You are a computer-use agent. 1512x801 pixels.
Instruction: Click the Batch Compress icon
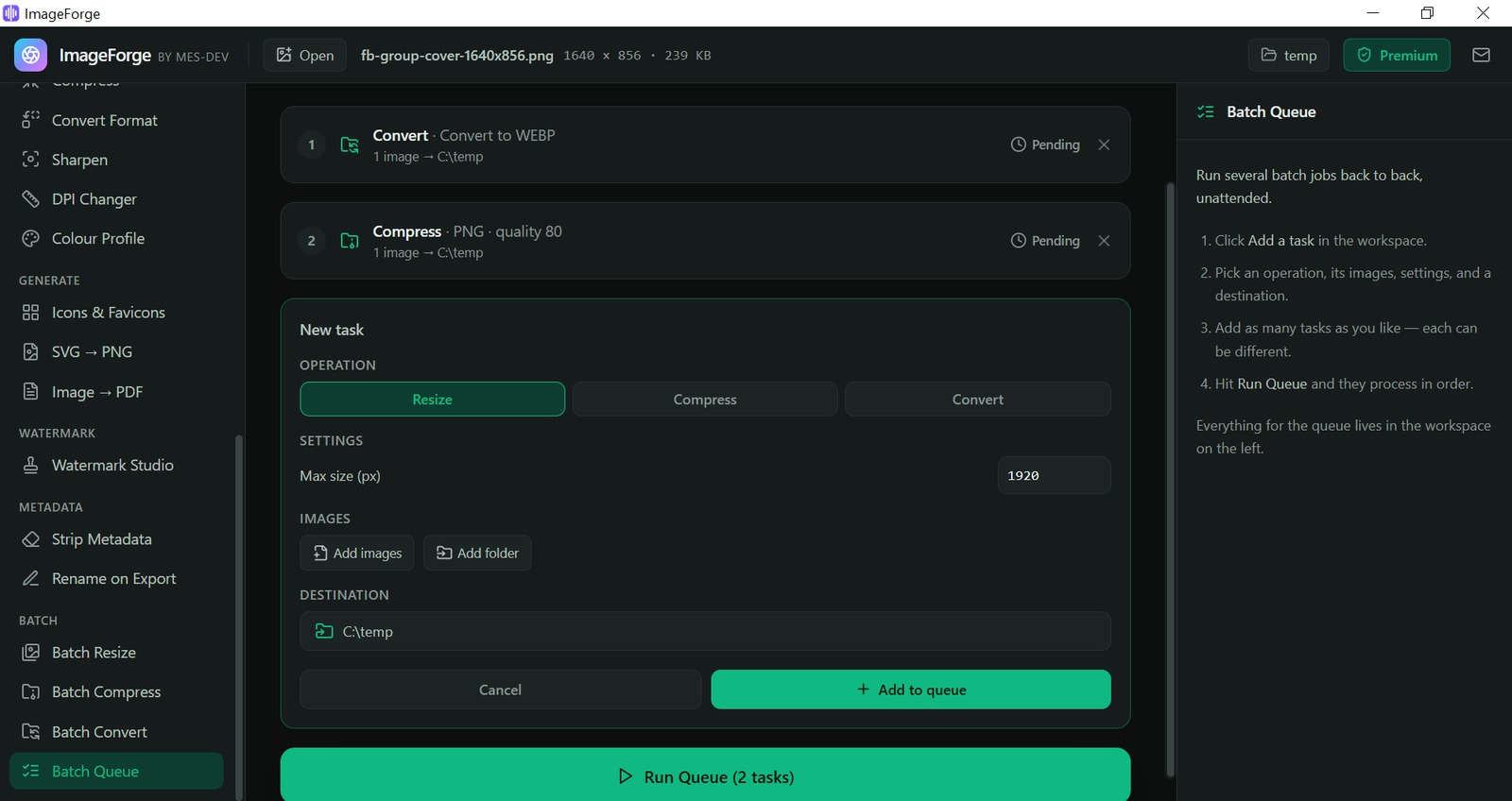pos(31,691)
